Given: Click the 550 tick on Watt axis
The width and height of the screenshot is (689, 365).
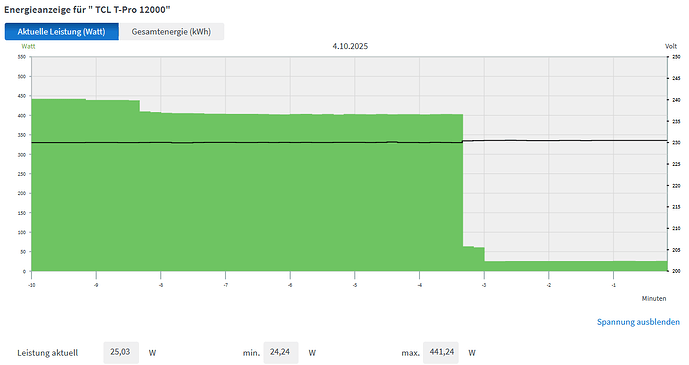Looking at the screenshot, I should point(22,57).
